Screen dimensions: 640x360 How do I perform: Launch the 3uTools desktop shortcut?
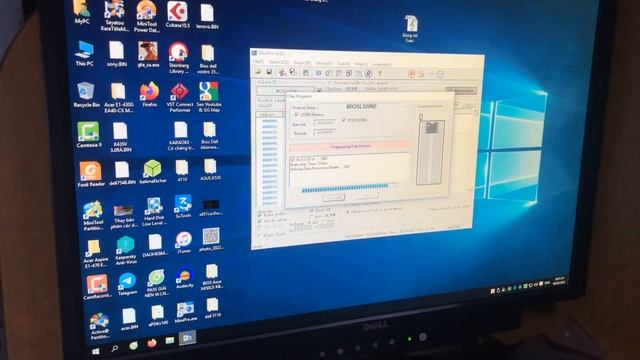point(183,206)
